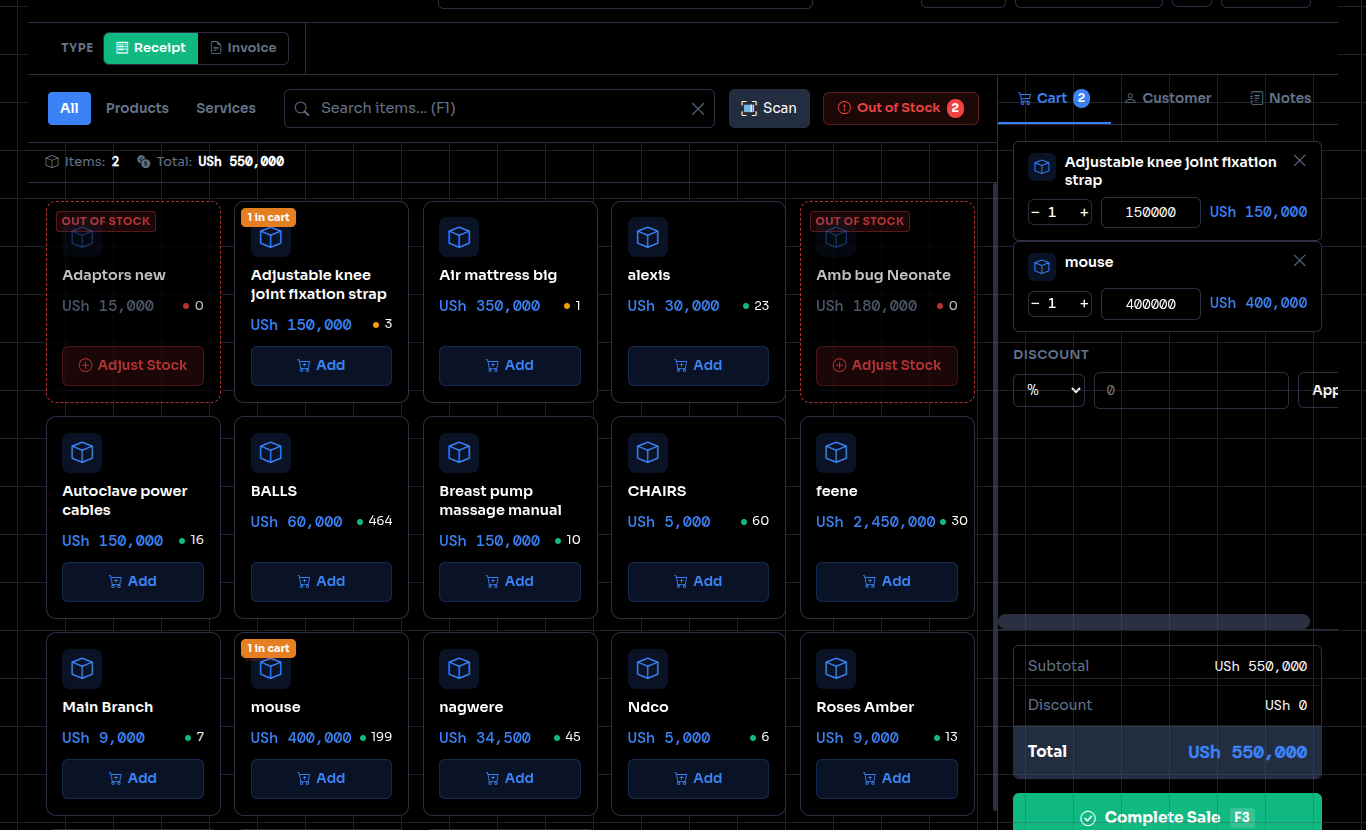Add Autoclave power cables to cart

pos(133,581)
